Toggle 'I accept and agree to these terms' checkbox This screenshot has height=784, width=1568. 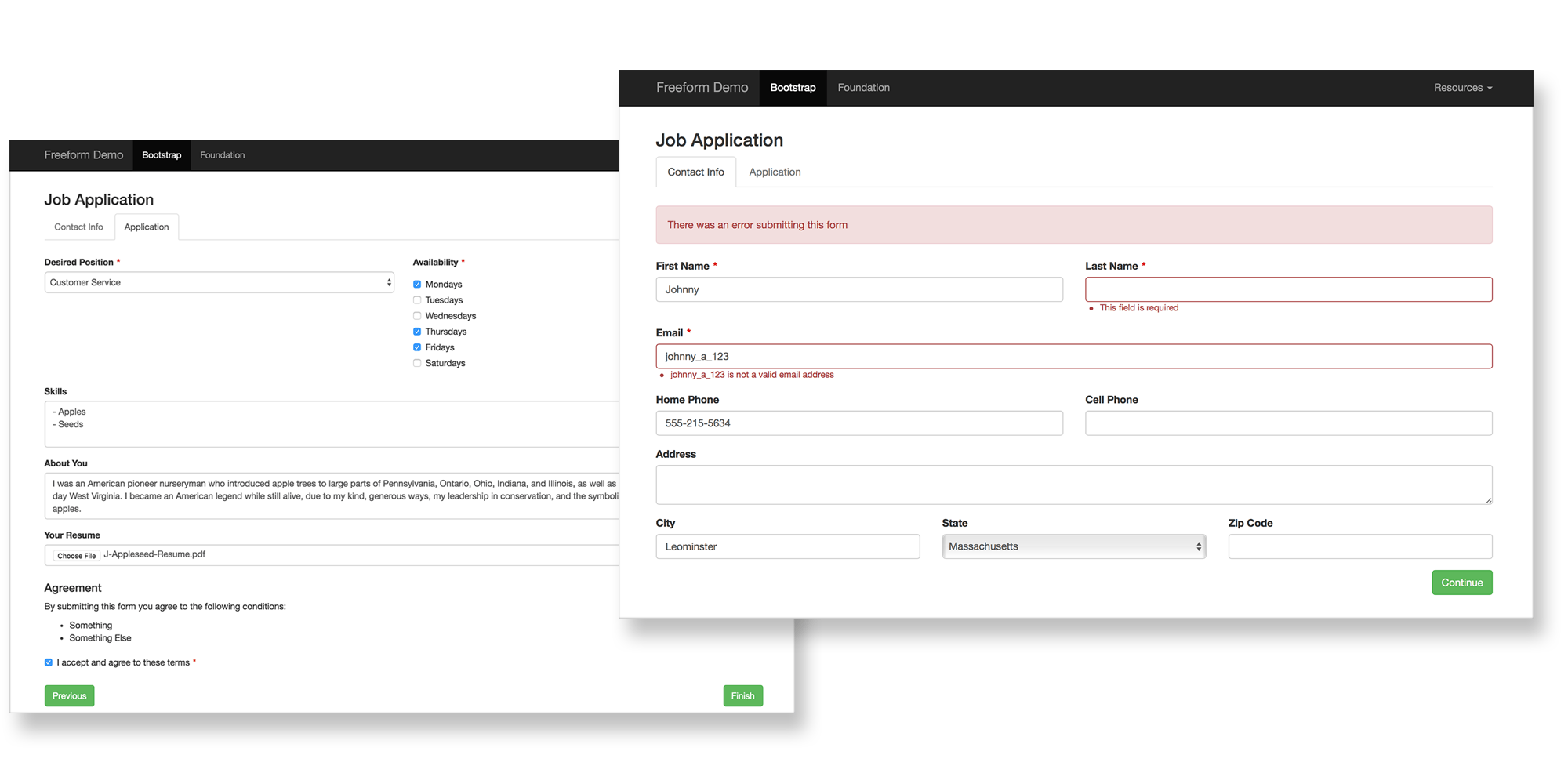[x=49, y=662]
